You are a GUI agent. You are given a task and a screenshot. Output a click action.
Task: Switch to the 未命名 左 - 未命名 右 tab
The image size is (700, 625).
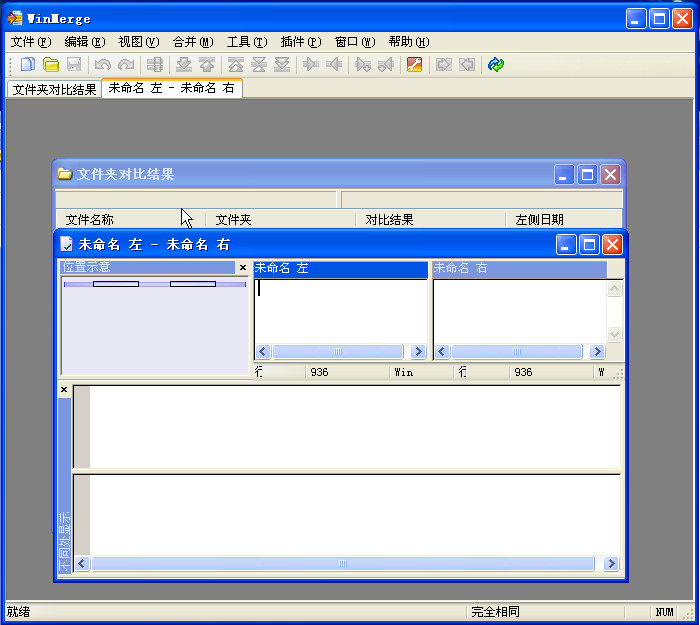(172, 88)
